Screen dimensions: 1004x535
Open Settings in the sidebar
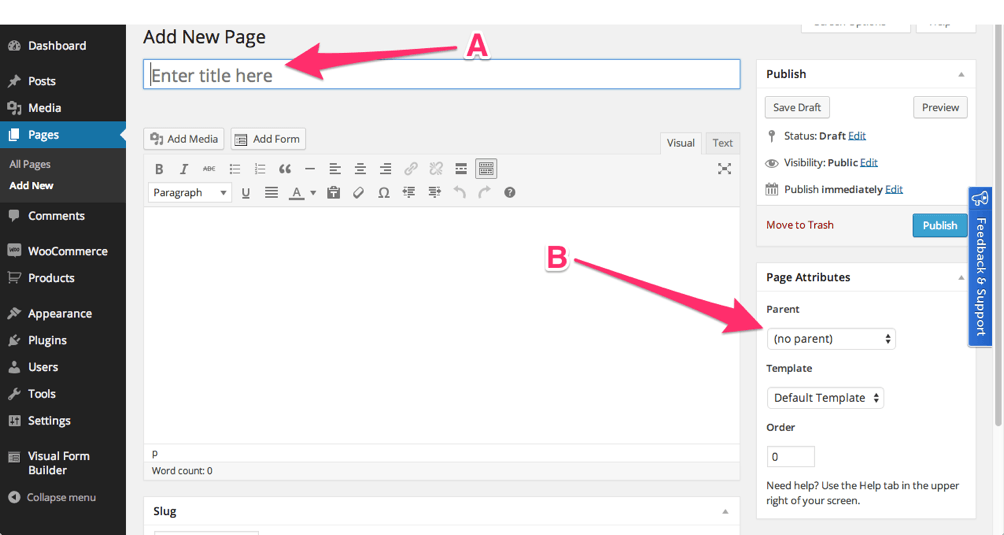click(x=63, y=421)
